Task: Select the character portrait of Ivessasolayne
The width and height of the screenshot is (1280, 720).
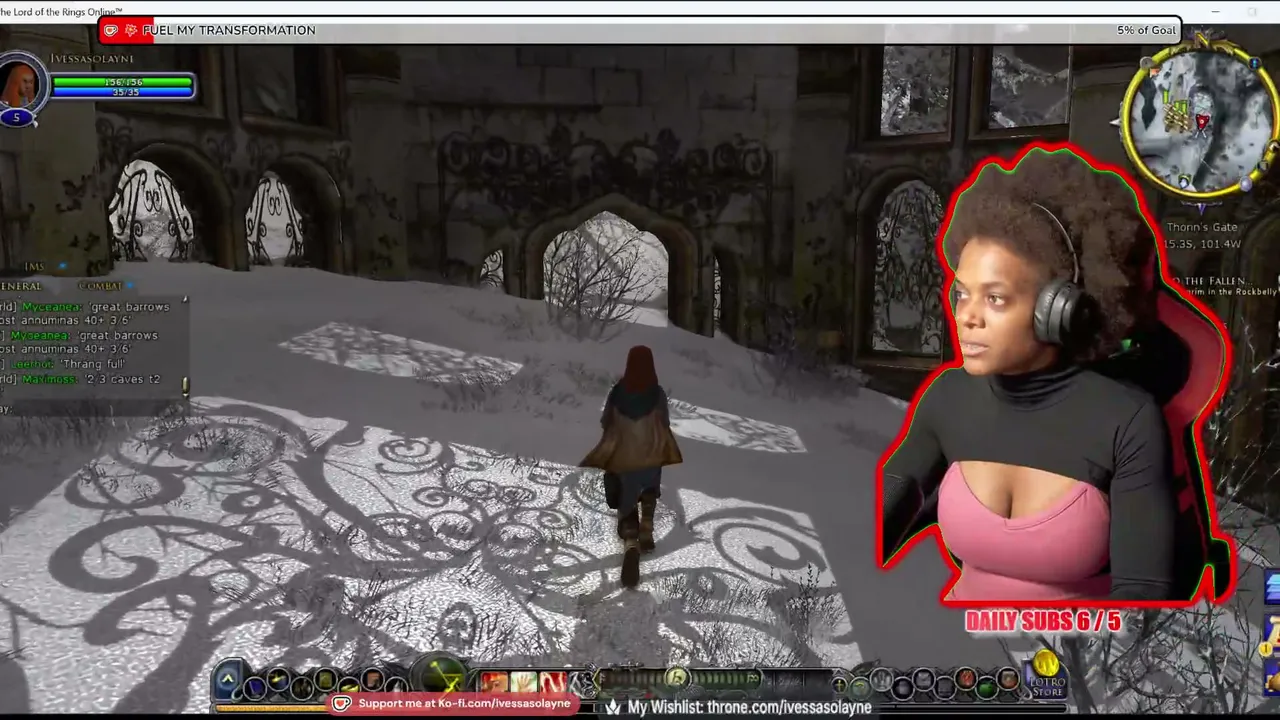Action: (x=20, y=83)
